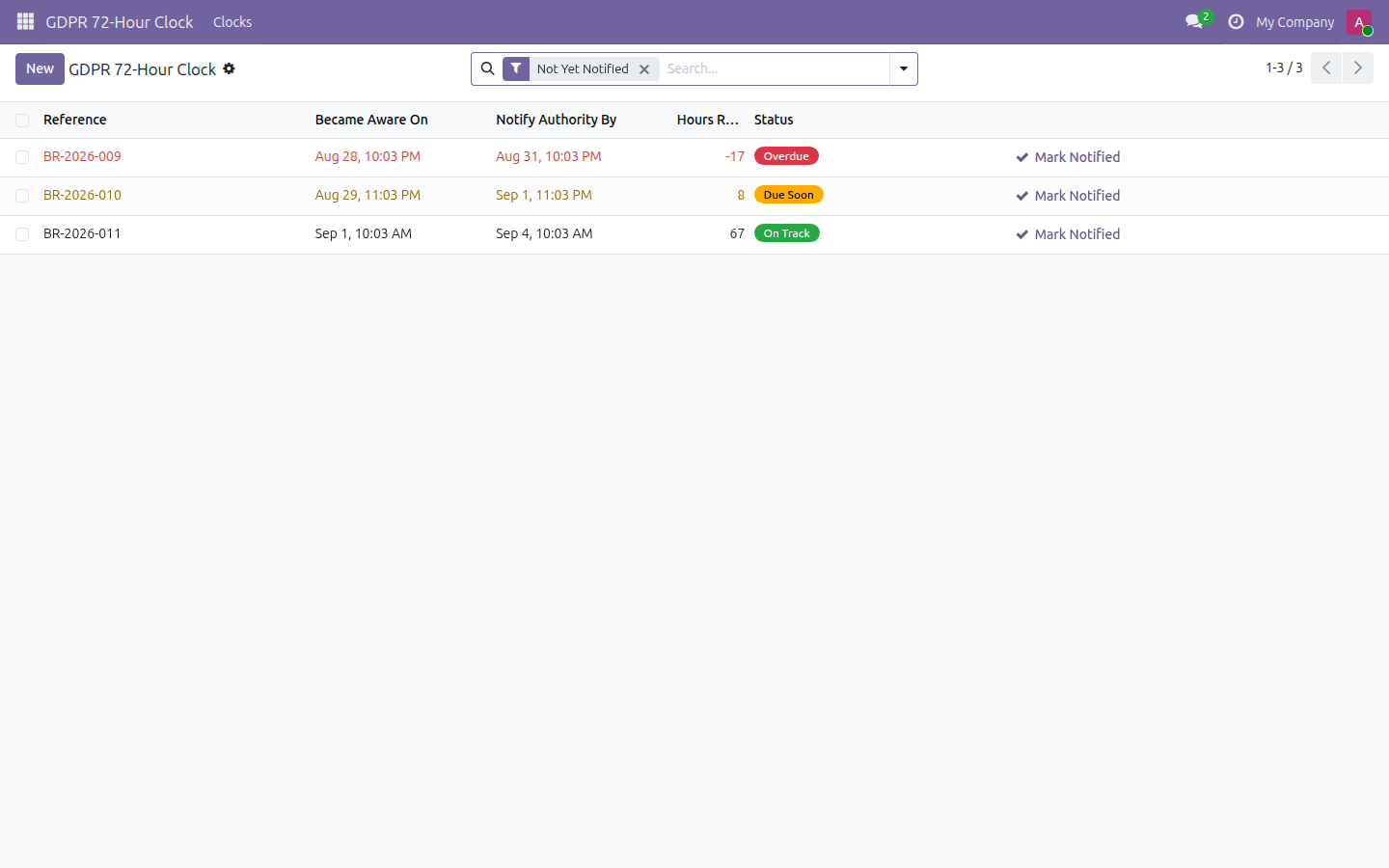This screenshot has height=868, width=1389.
Task: Sort by Reference column header
Action: point(75,120)
